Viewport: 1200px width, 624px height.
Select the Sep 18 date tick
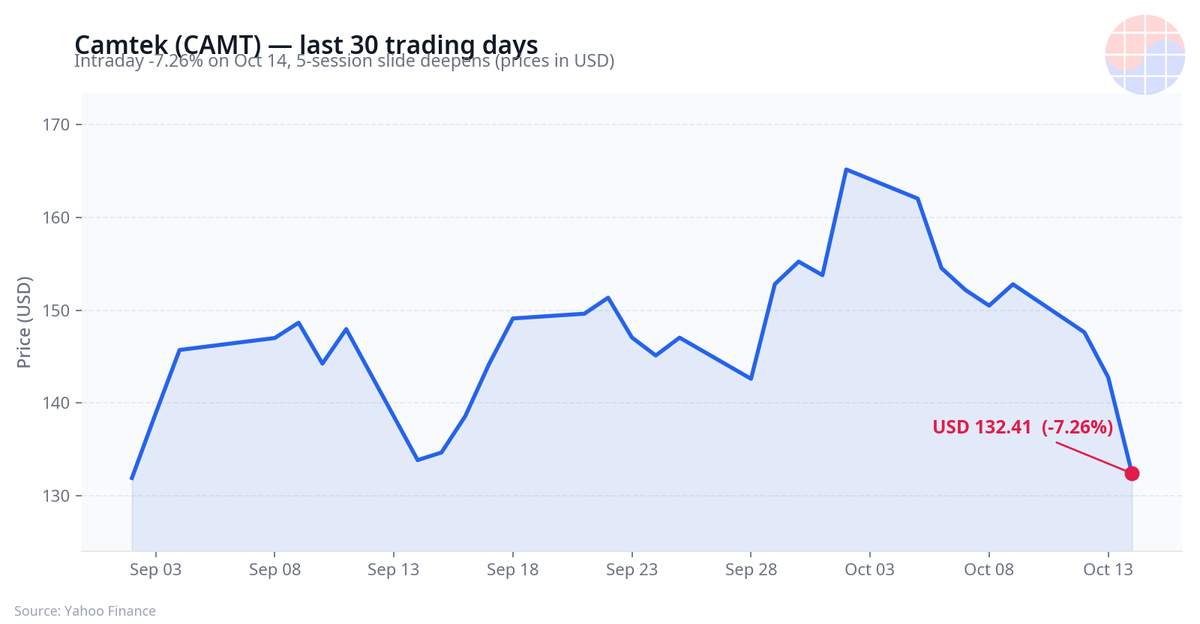click(x=513, y=570)
